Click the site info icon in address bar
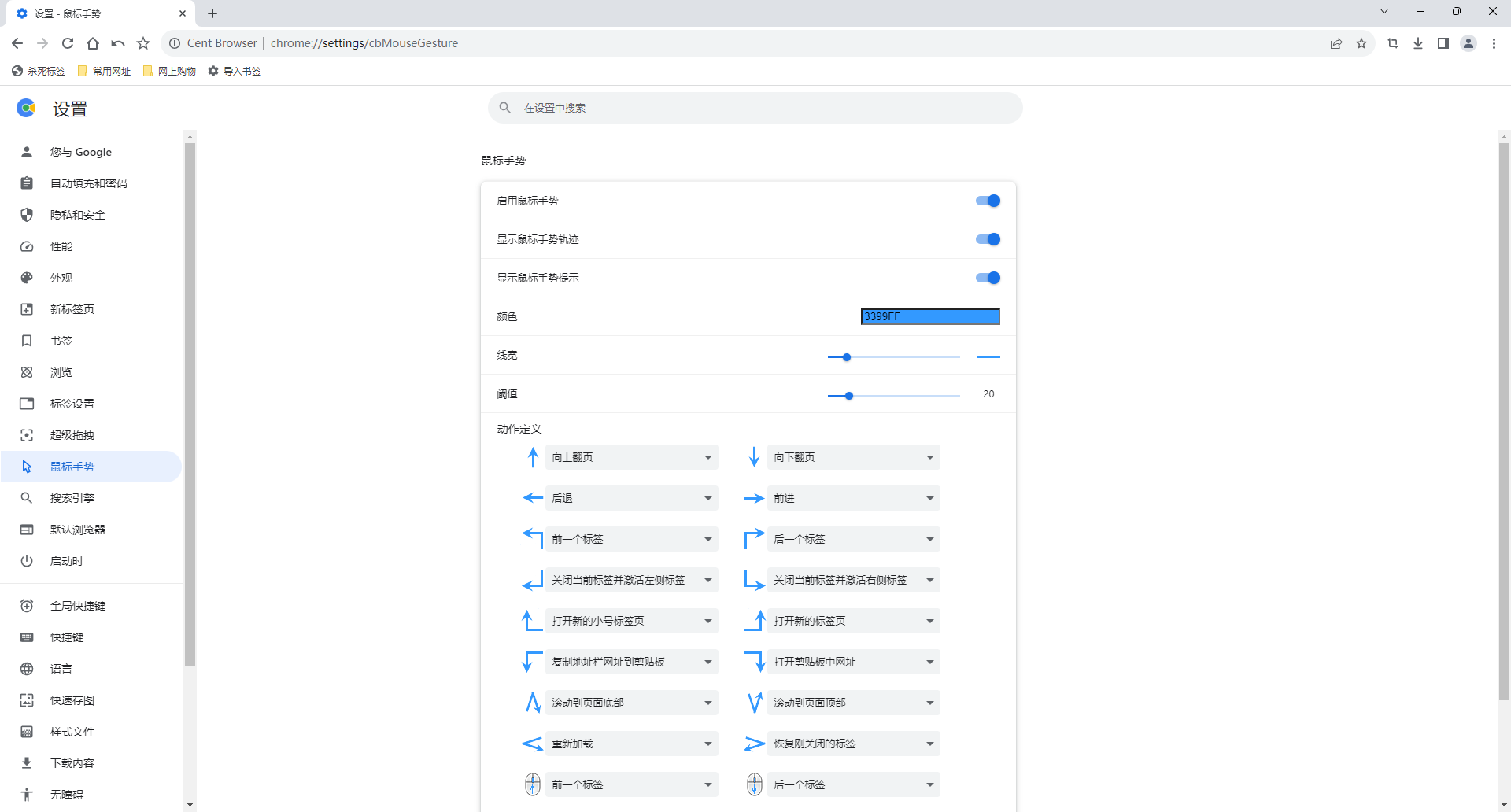Screen dimensions: 1511x812 click(175, 43)
